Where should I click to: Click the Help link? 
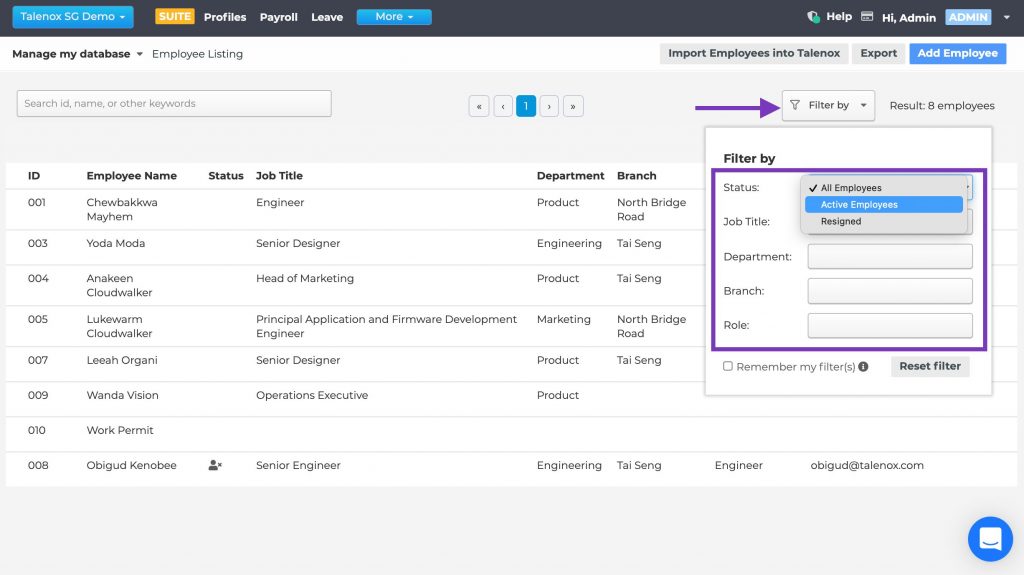tap(839, 16)
